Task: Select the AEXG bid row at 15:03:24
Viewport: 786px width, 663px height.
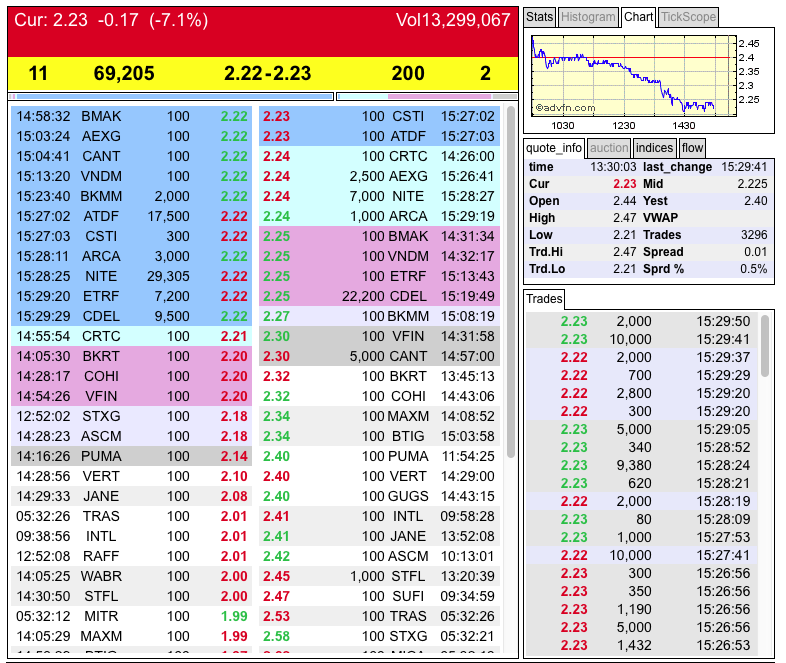Action: coord(131,136)
